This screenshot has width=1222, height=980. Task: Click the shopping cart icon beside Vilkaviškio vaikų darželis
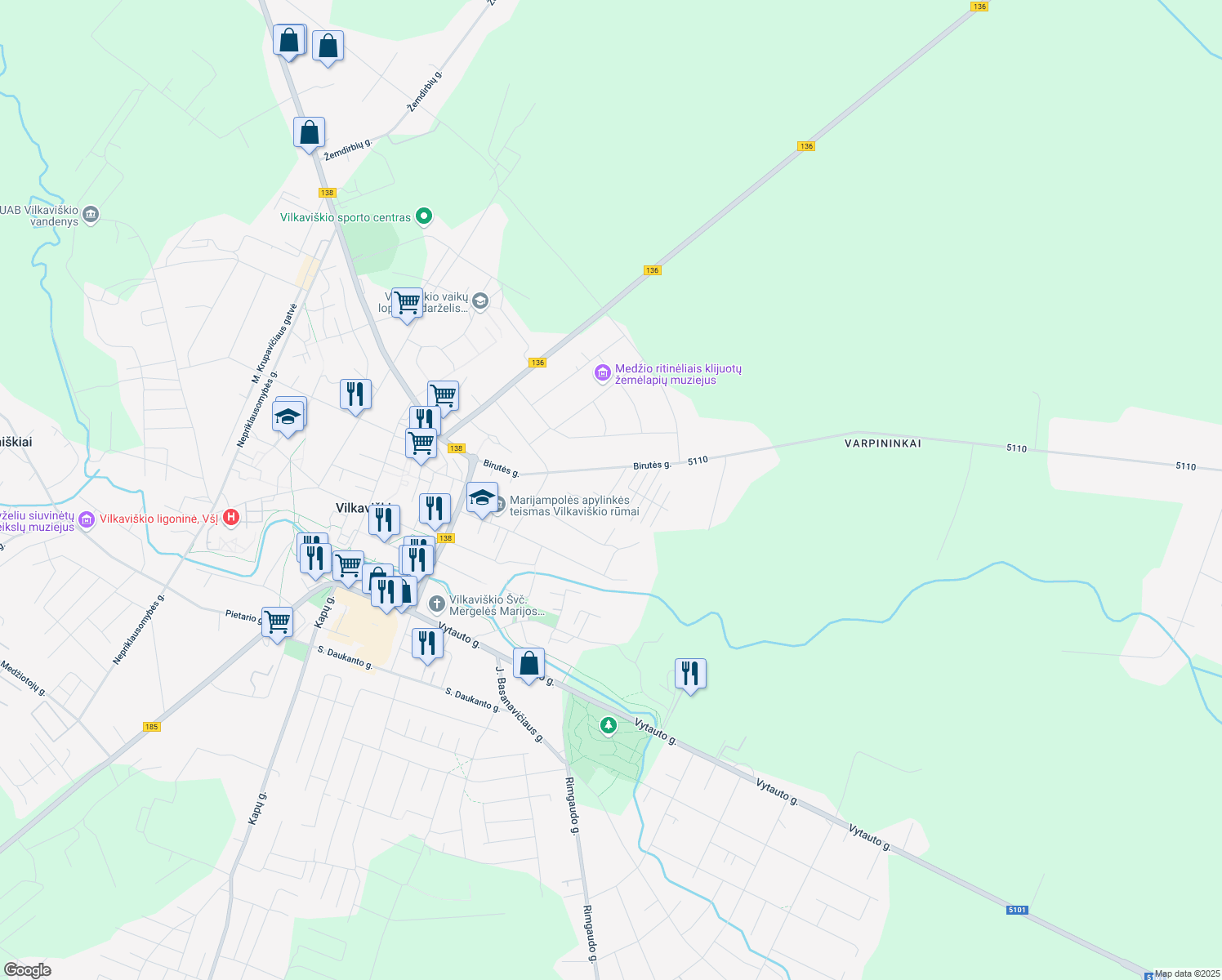coord(406,302)
